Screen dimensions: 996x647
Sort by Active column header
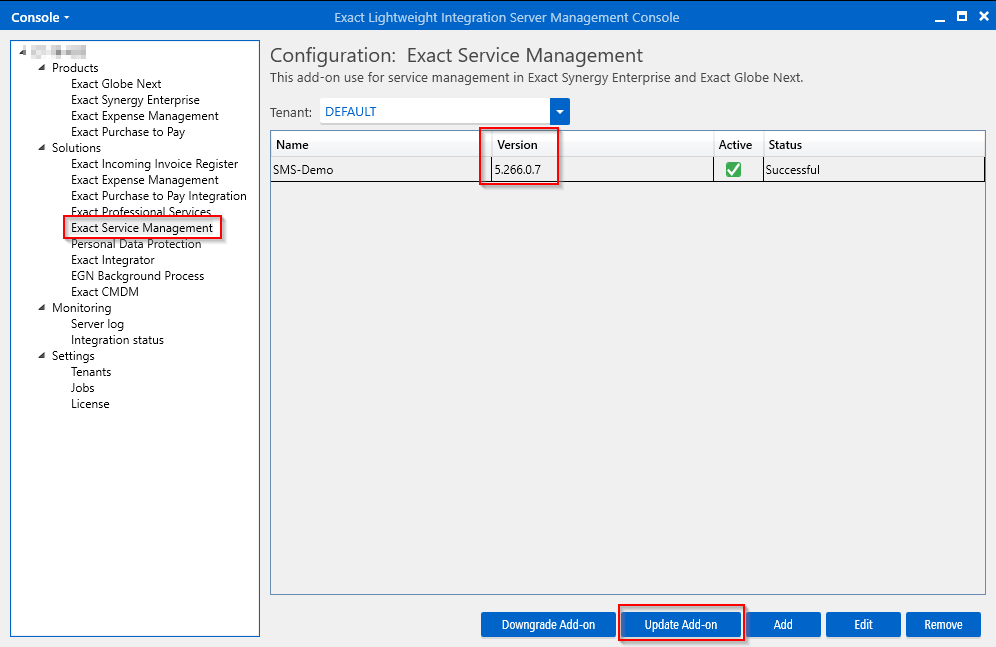coord(738,145)
